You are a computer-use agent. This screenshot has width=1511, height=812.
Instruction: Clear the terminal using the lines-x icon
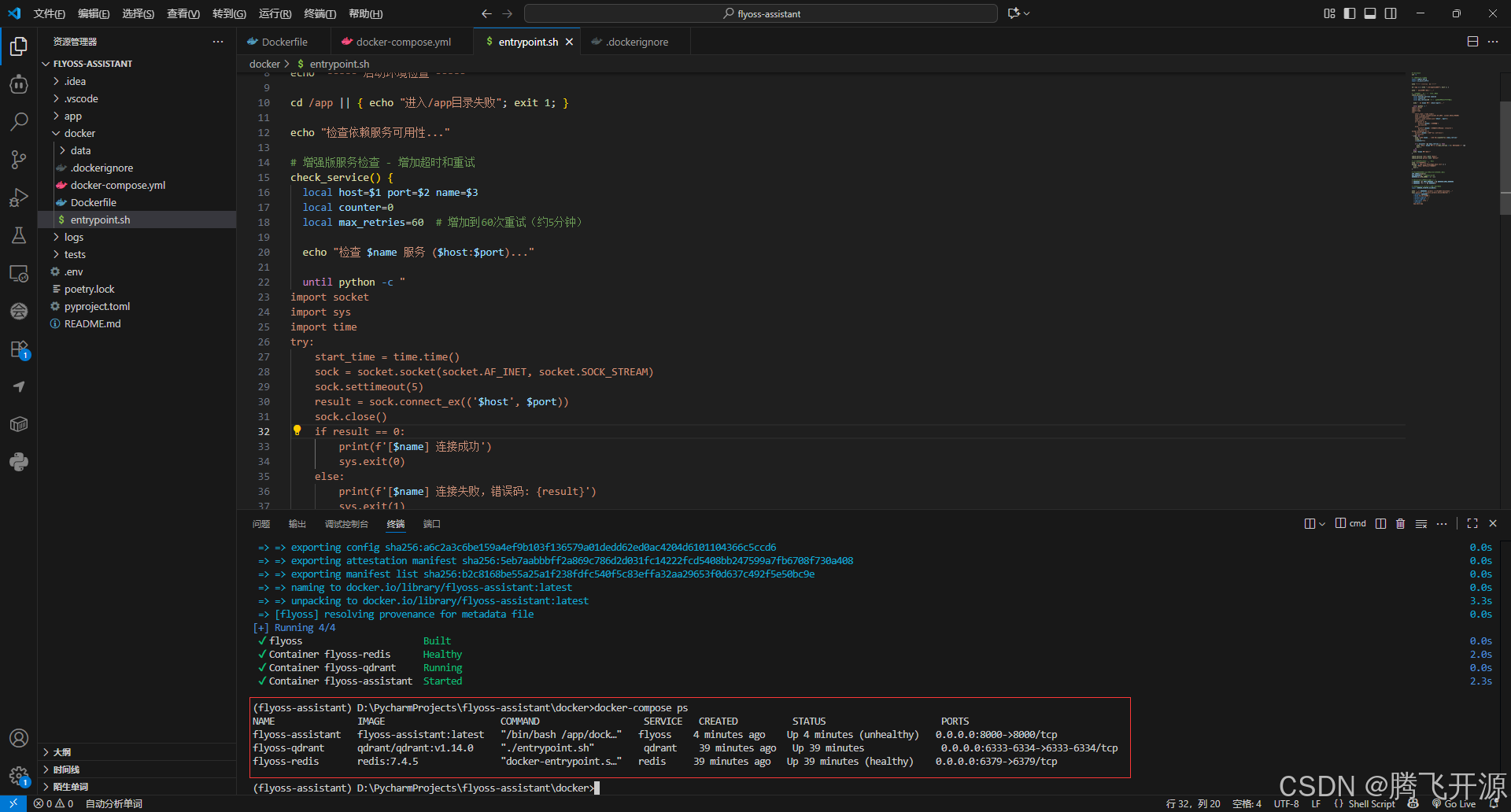tap(1421, 523)
